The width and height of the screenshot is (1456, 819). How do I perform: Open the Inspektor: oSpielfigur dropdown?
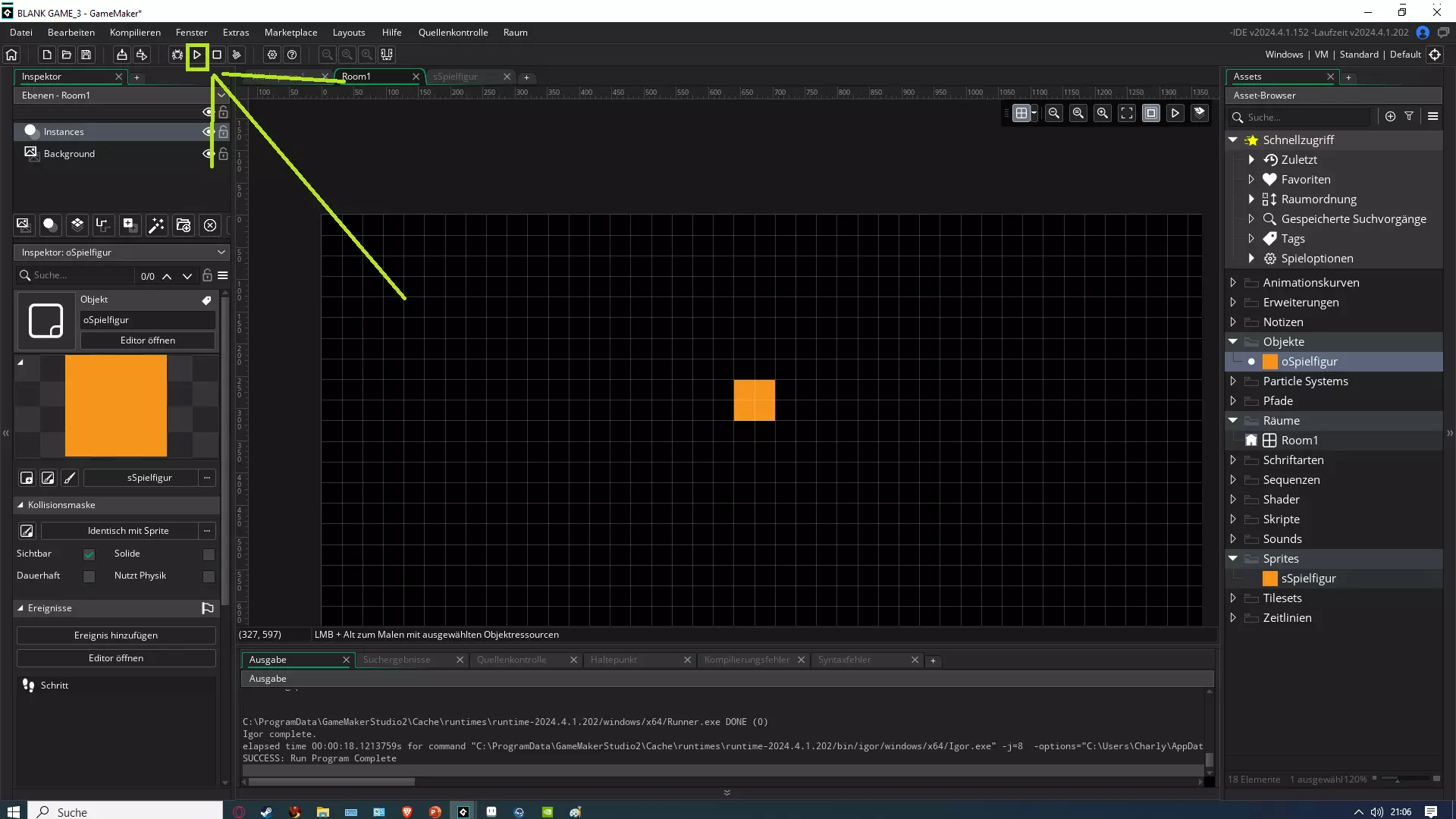[221, 253]
